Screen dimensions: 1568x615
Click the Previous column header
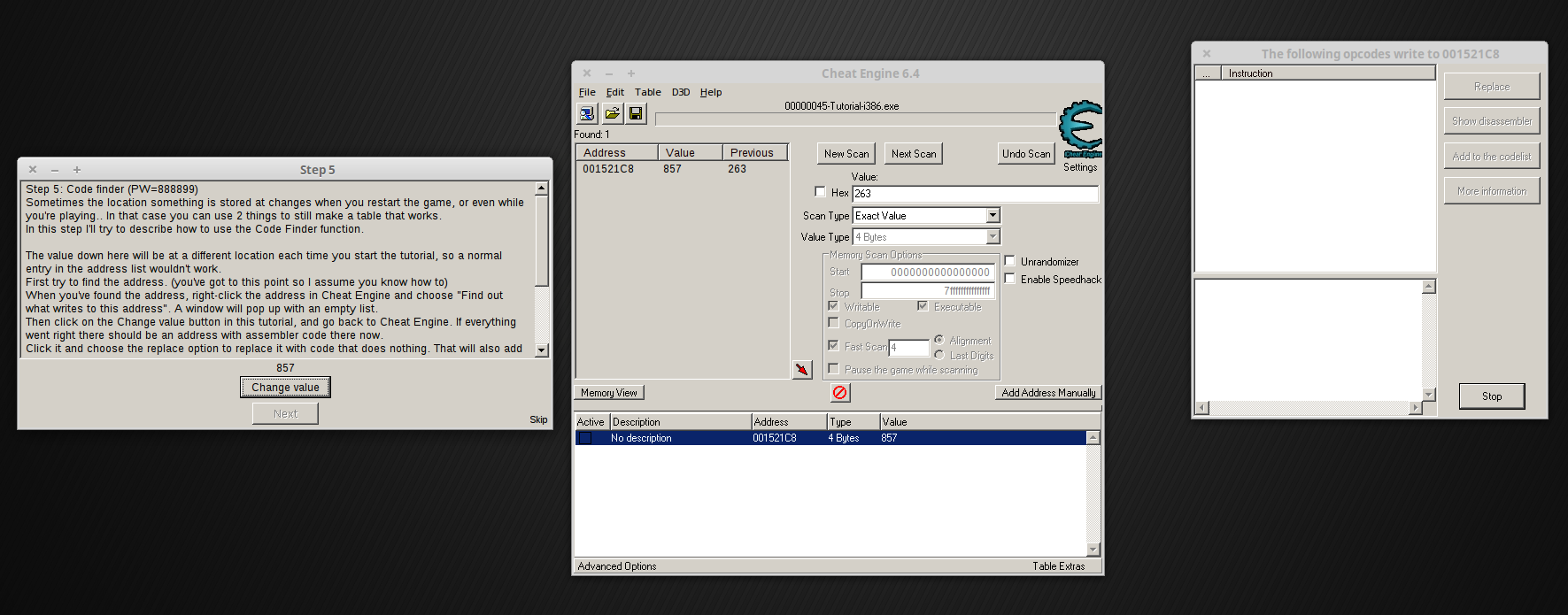[x=755, y=153]
